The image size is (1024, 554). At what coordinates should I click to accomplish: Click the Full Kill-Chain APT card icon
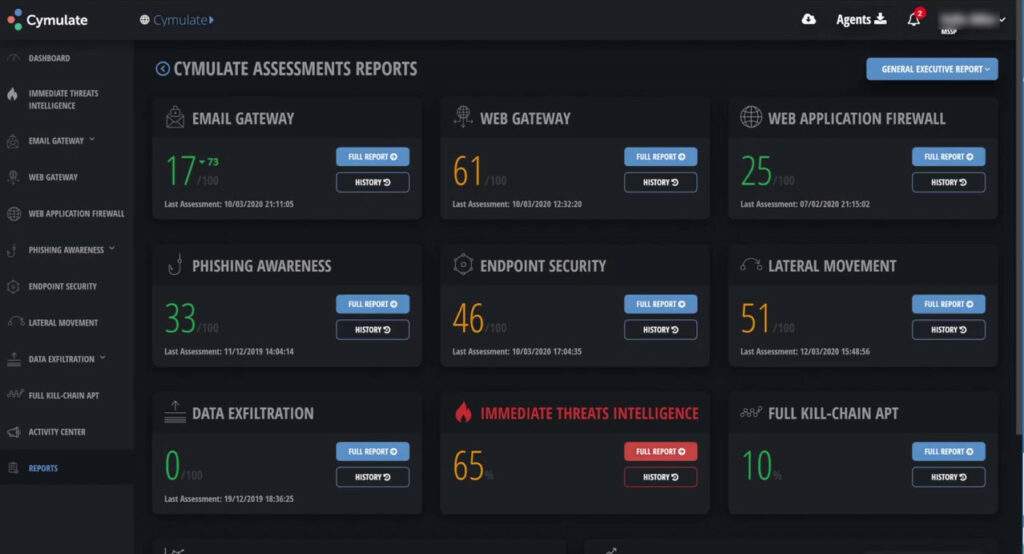[x=751, y=412]
